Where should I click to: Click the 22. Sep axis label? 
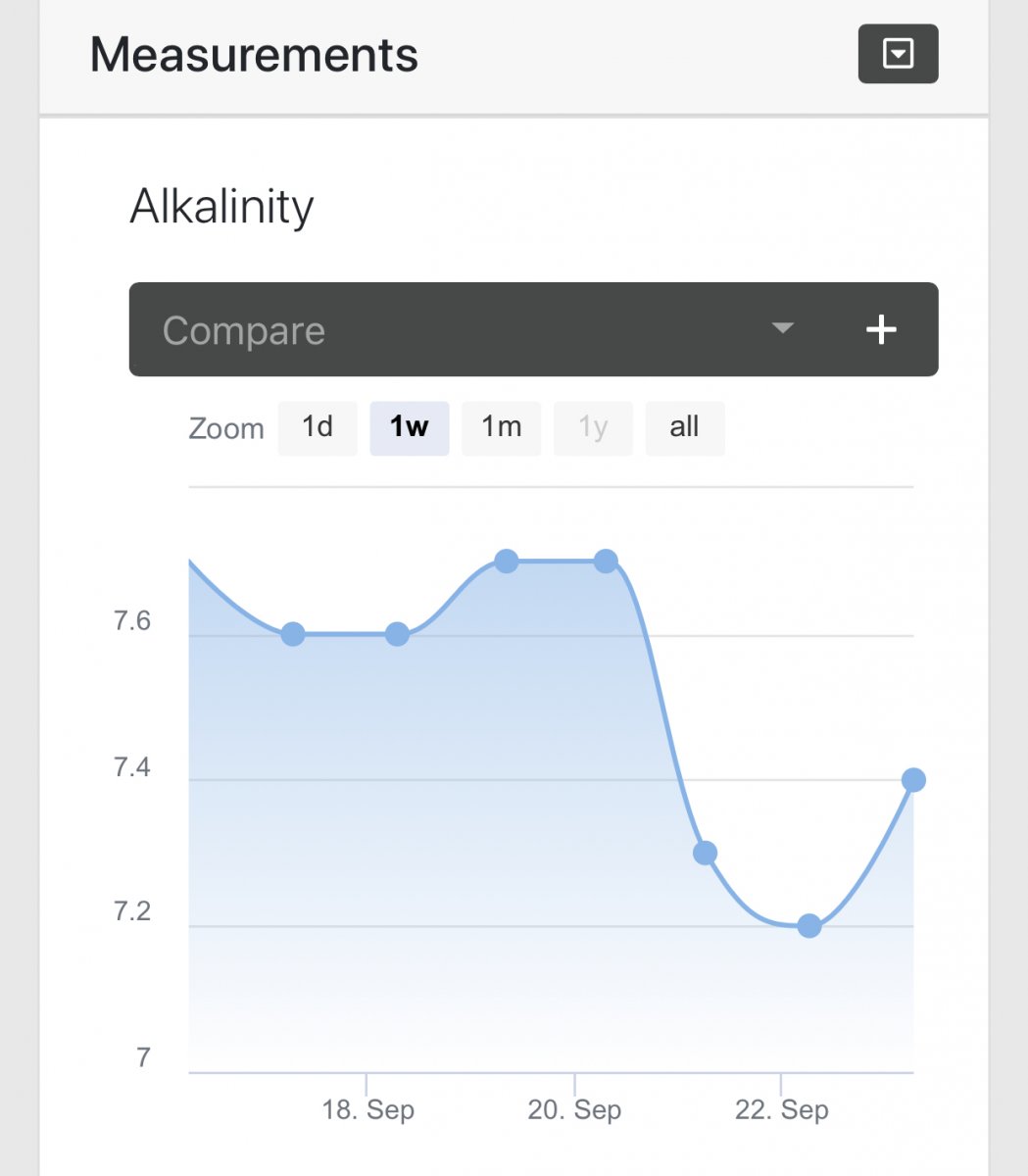[781, 1110]
